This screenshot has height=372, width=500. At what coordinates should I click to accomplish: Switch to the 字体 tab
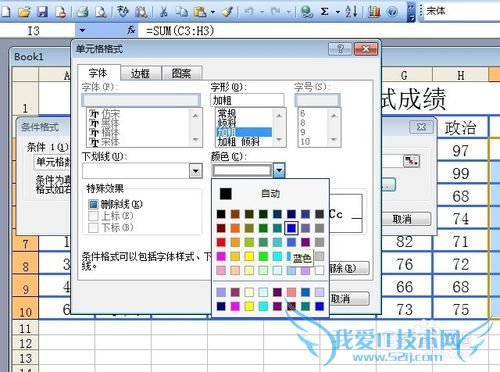pos(98,73)
